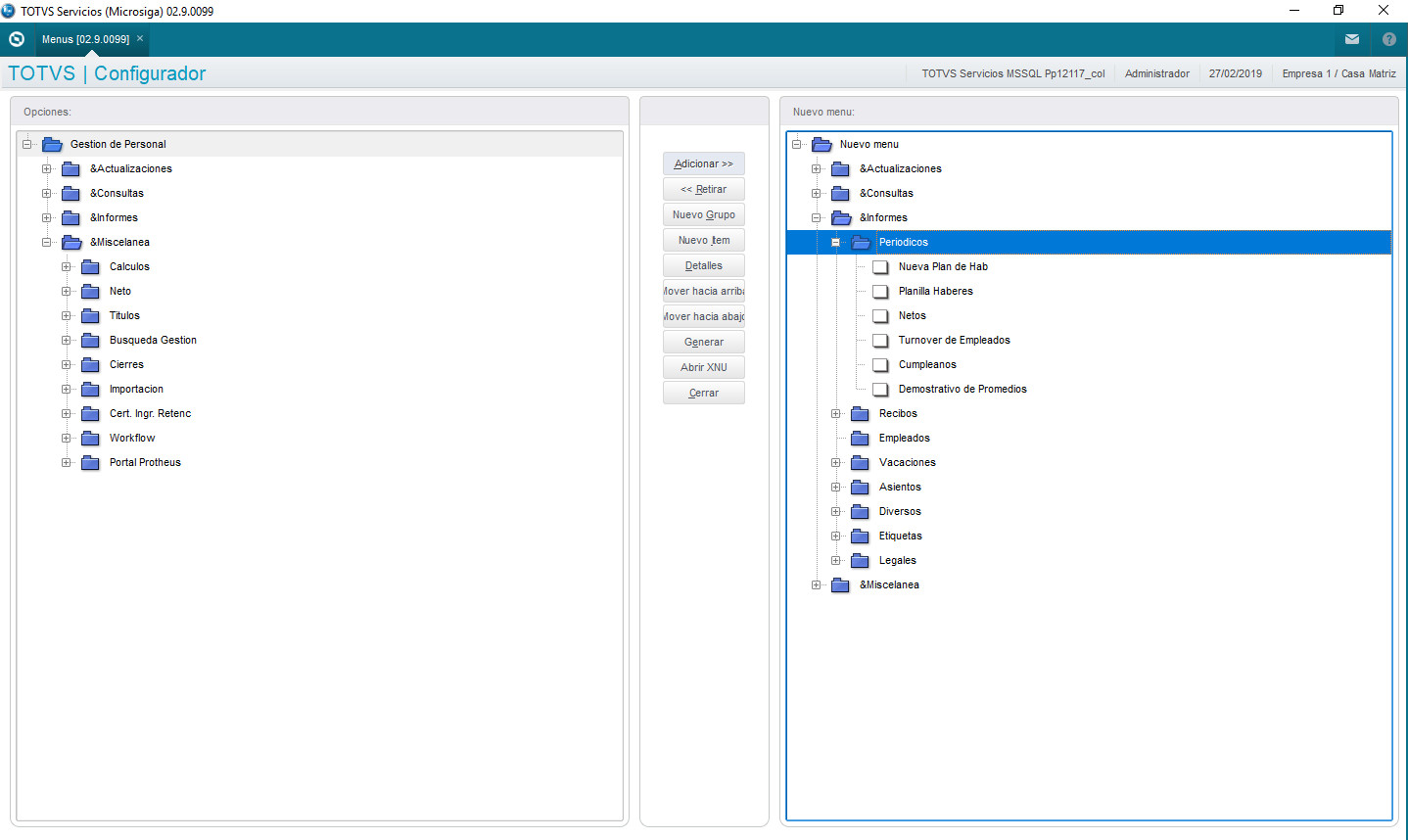Click the Gestion de Personal folder icon
This screenshot has height=840, width=1408.
[x=52, y=144]
